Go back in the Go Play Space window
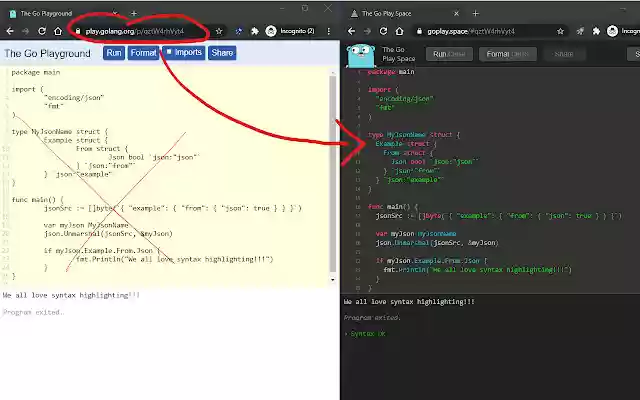Image resolution: width=640 pixels, height=400 pixels. coord(351,31)
